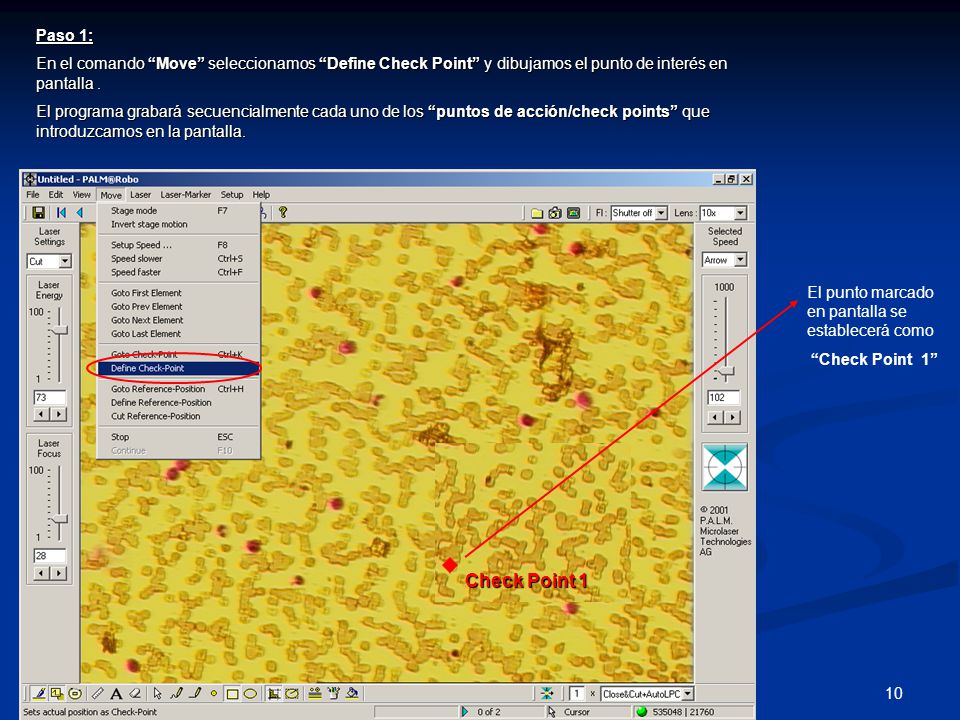Open the File menu
The image size is (960, 720).
point(32,195)
